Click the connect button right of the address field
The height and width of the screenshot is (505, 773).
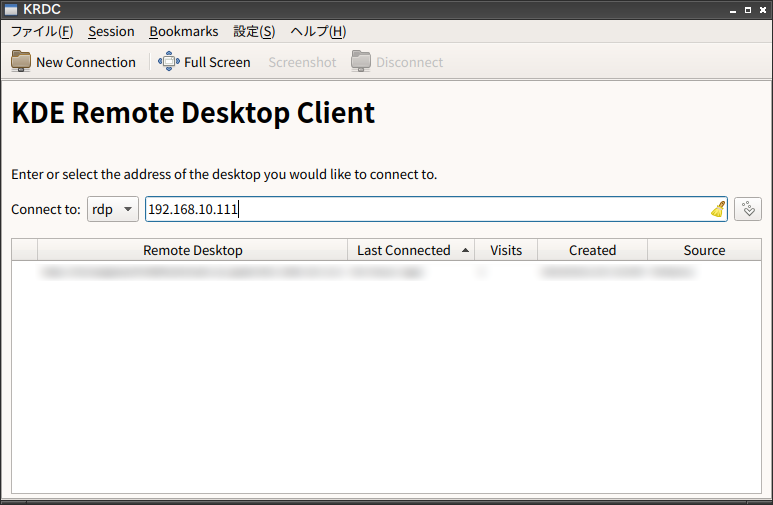coord(748,209)
